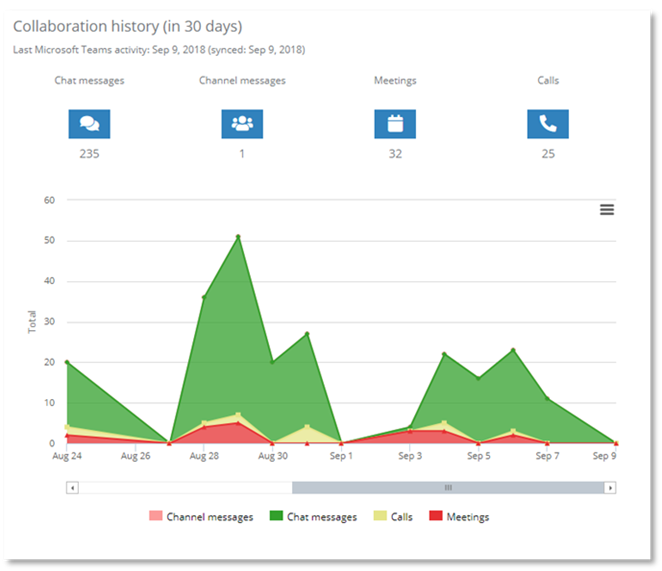Image resolution: width=662 pixels, height=571 pixels.
Task: Click the Collaboration history heading
Action: point(127,26)
